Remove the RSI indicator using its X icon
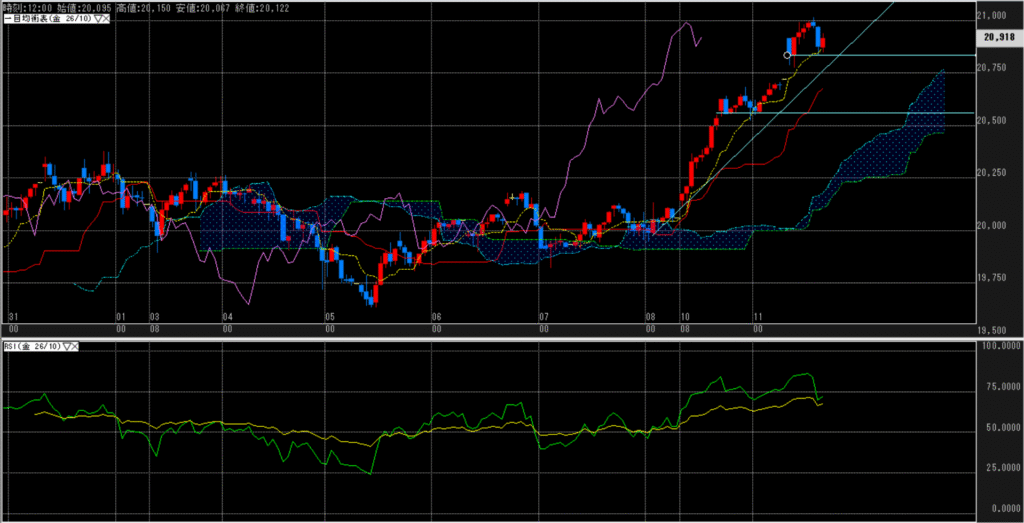This screenshot has width=1024, height=523. 74,346
